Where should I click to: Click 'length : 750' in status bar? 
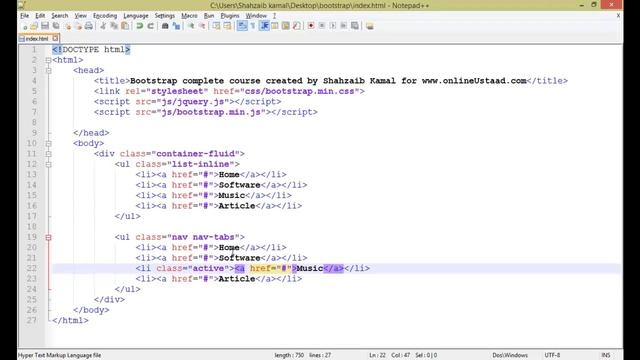[x=289, y=355]
